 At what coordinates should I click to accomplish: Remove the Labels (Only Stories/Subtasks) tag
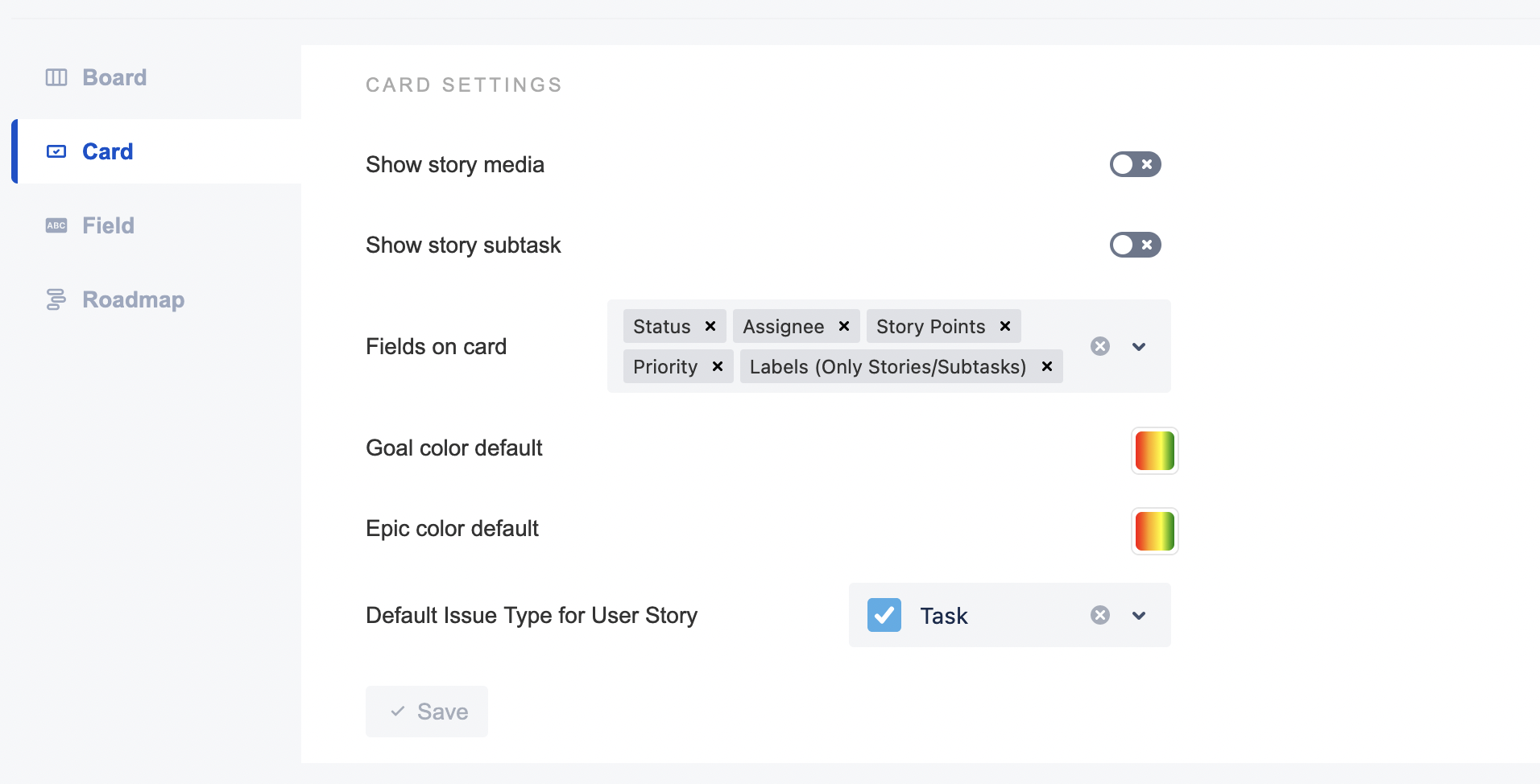pos(1047,366)
